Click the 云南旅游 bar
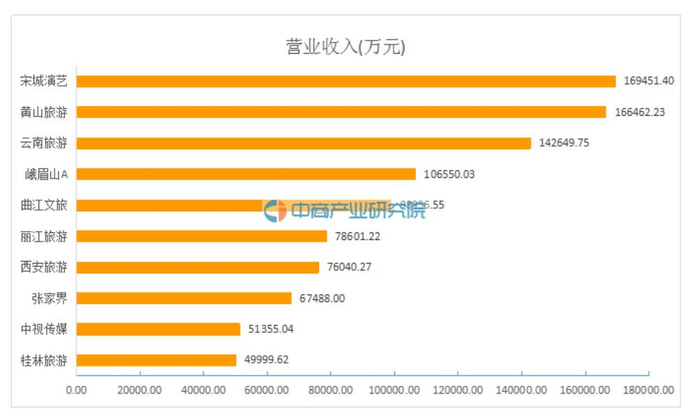 [303, 143]
